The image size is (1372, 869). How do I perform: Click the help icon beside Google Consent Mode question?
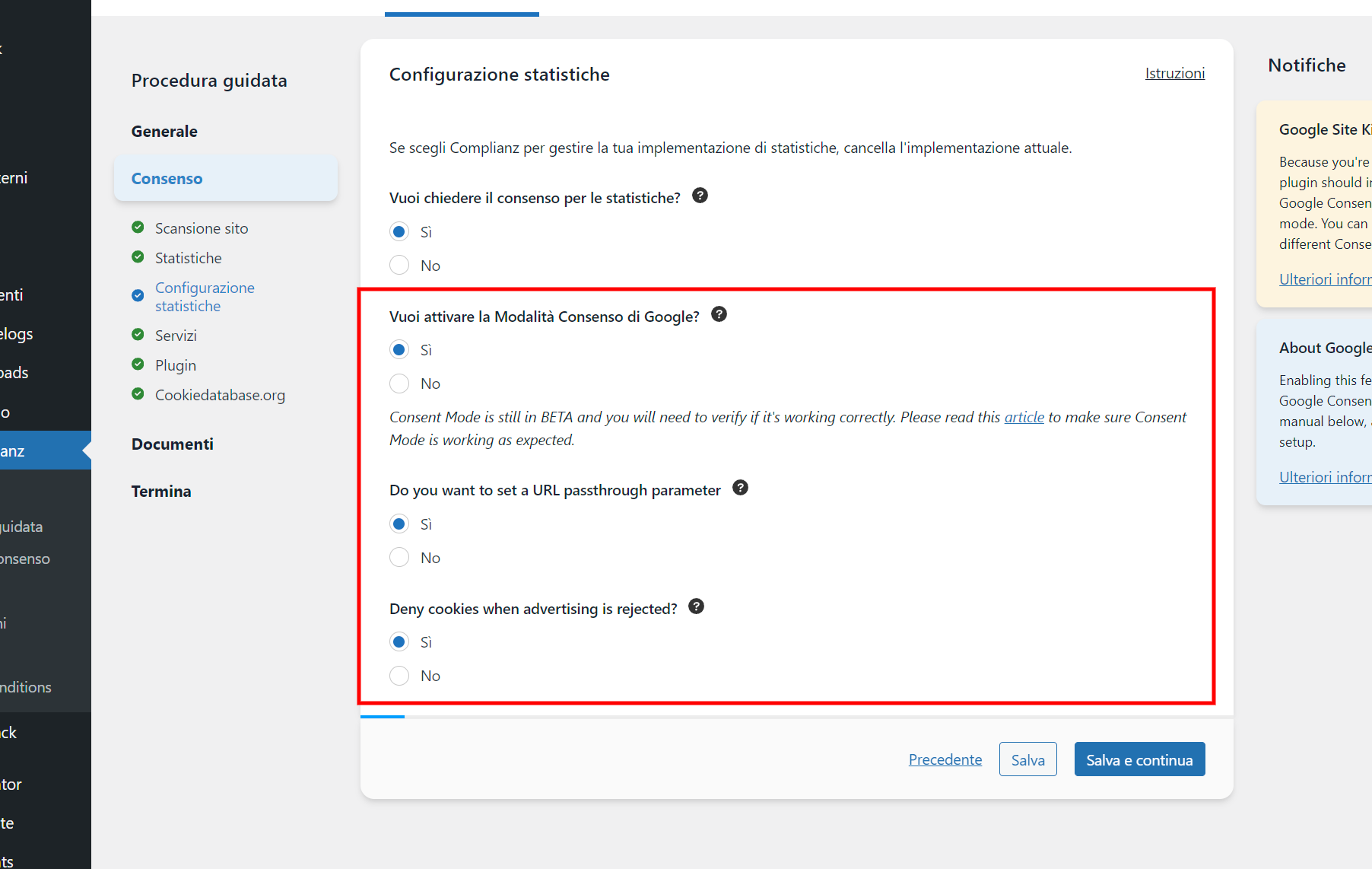(719, 314)
